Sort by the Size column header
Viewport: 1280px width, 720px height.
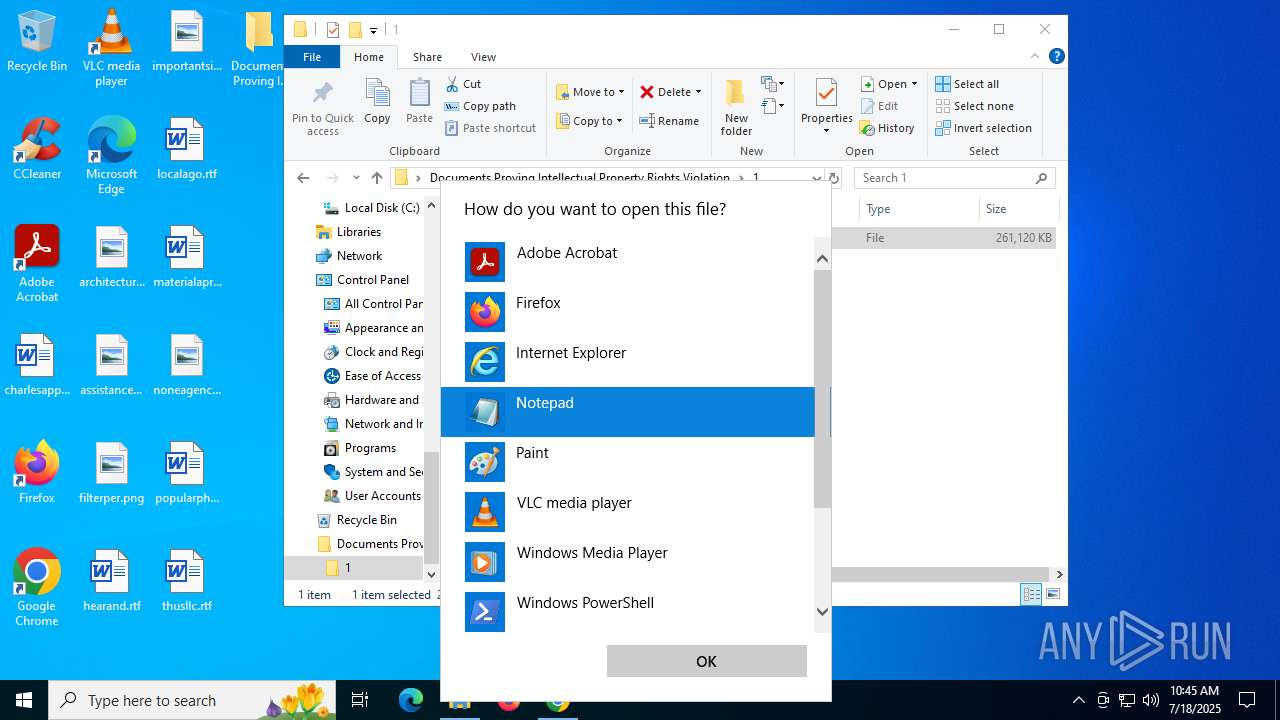coord(1018,209)
